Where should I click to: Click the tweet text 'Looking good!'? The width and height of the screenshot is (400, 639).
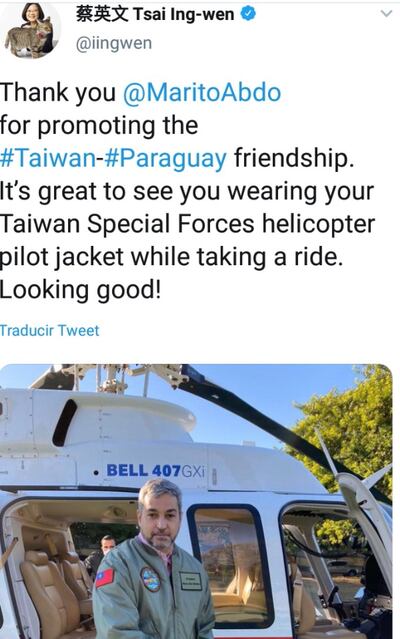pyautogui.click(x=80, y=290)
